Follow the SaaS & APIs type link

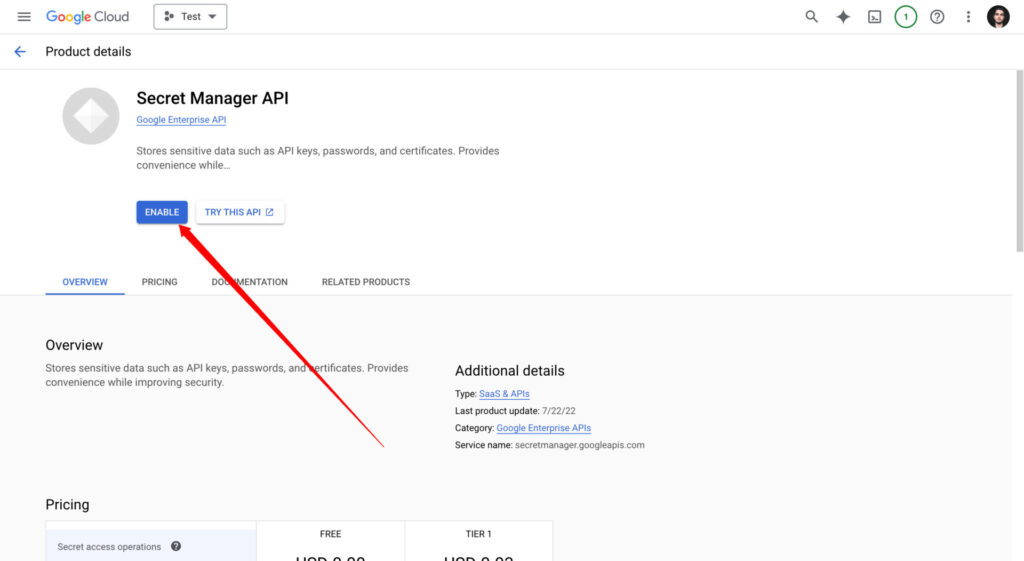pos(504,394)
